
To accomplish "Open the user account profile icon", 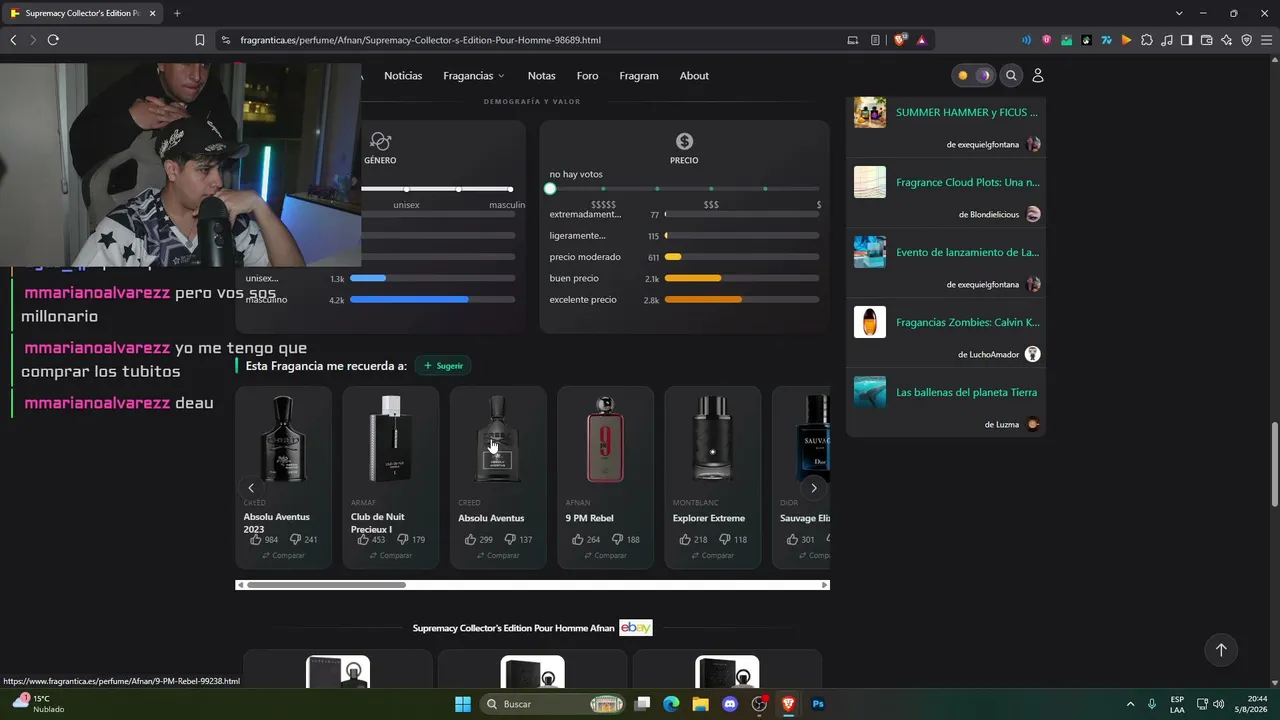I will [x=1037, y=75].
